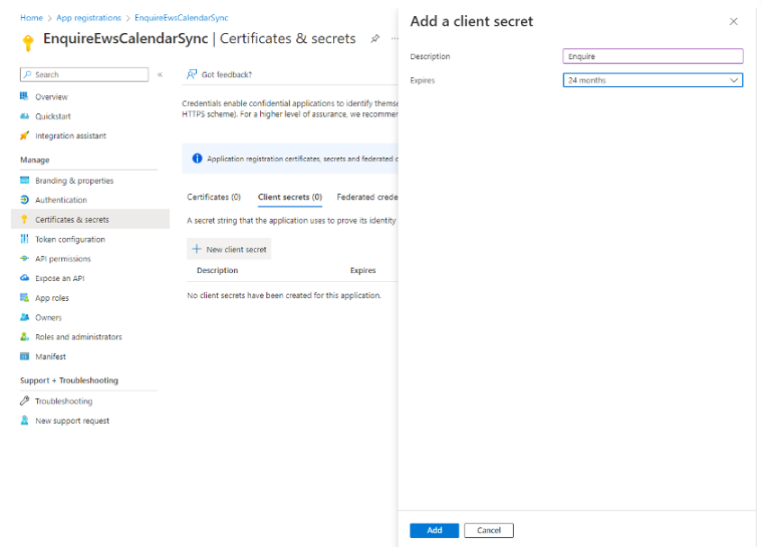This screenshot has width=762, height=549.
Task: Click the magnifier icon in search box
Action: 28,74
